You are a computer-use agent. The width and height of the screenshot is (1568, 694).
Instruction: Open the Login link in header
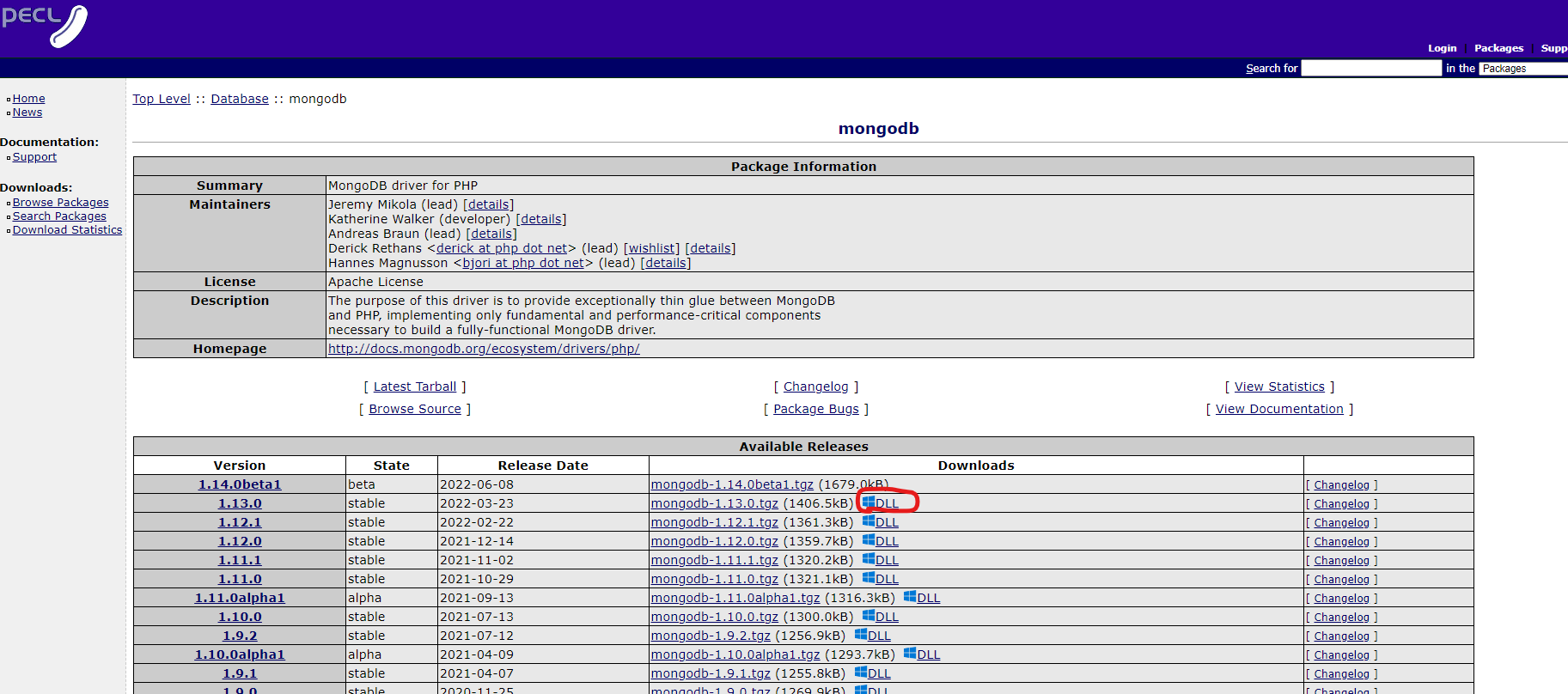click(x=1443, y=48)
